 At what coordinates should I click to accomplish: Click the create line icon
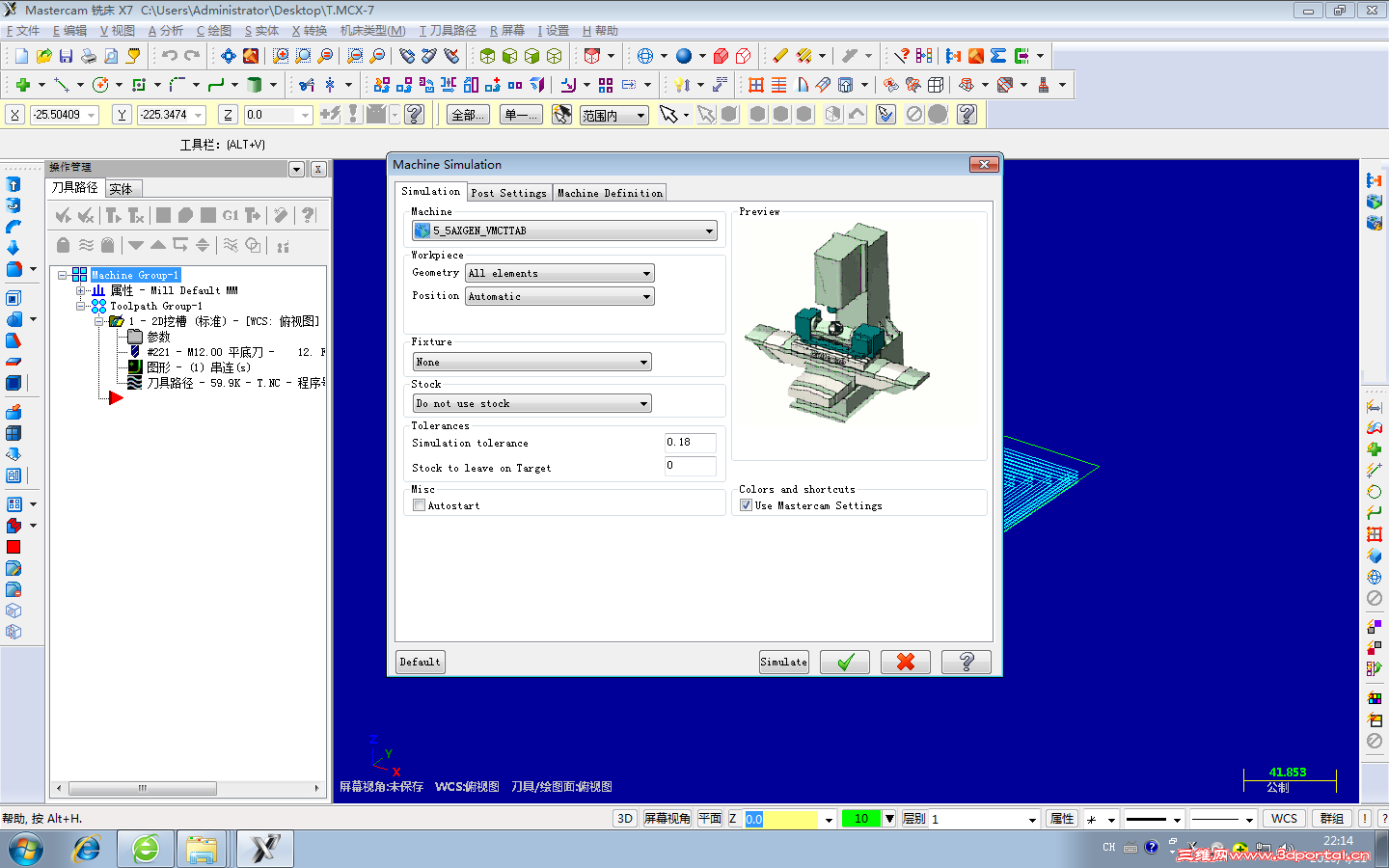tap(61, 85)
